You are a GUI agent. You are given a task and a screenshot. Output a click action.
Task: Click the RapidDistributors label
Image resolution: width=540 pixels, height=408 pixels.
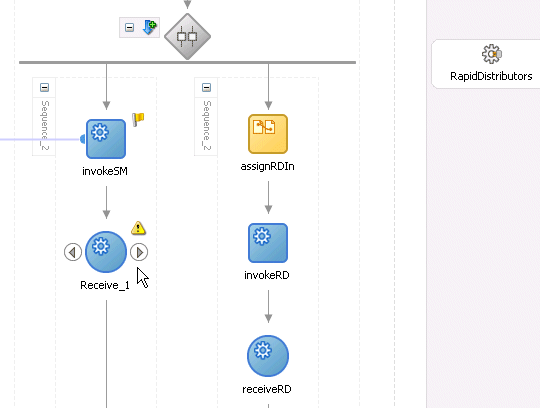pyautogui.click(x=491, y=76)
